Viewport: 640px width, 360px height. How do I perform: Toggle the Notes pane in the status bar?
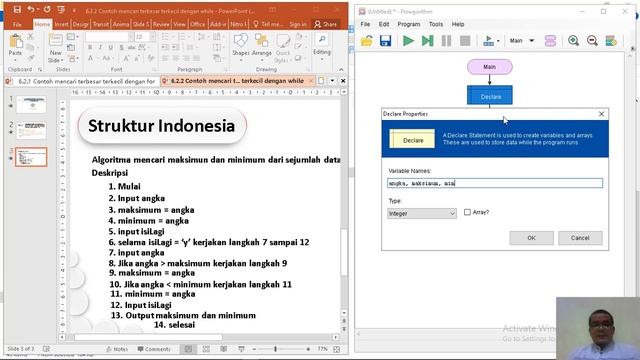[117, 349]
